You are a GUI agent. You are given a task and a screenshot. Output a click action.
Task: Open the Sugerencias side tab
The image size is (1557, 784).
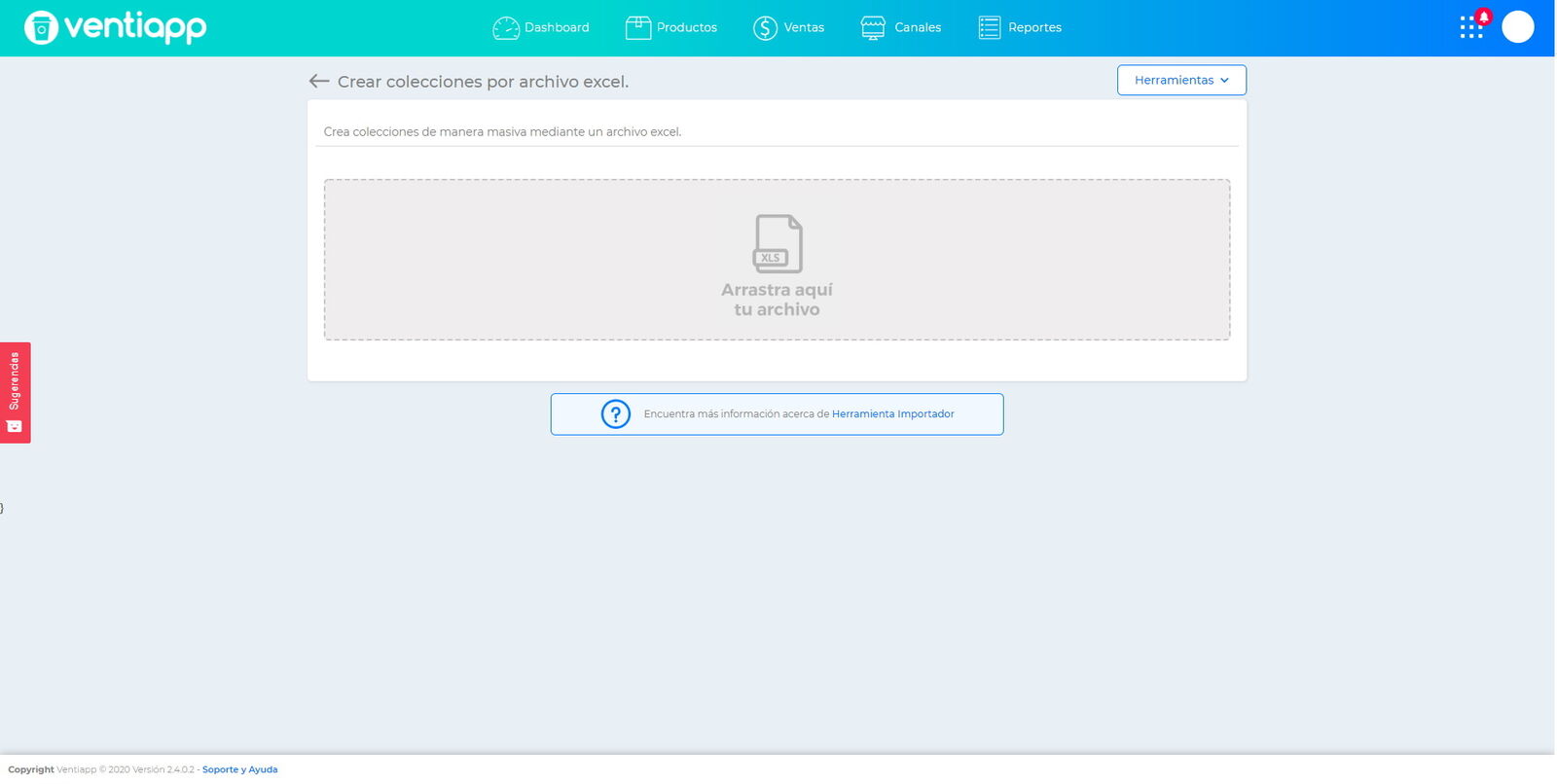click(x=15, y=393)
